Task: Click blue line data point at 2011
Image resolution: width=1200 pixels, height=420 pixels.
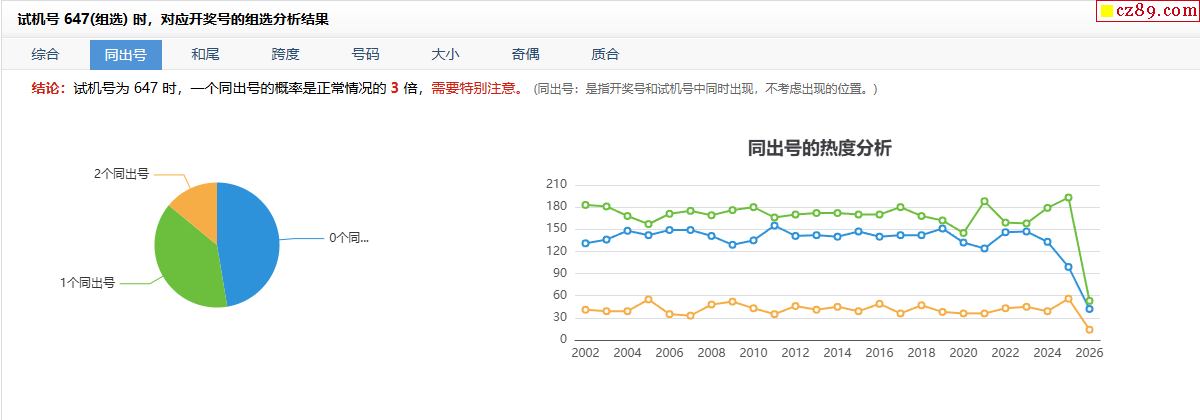Action: (x=774, y=226)
